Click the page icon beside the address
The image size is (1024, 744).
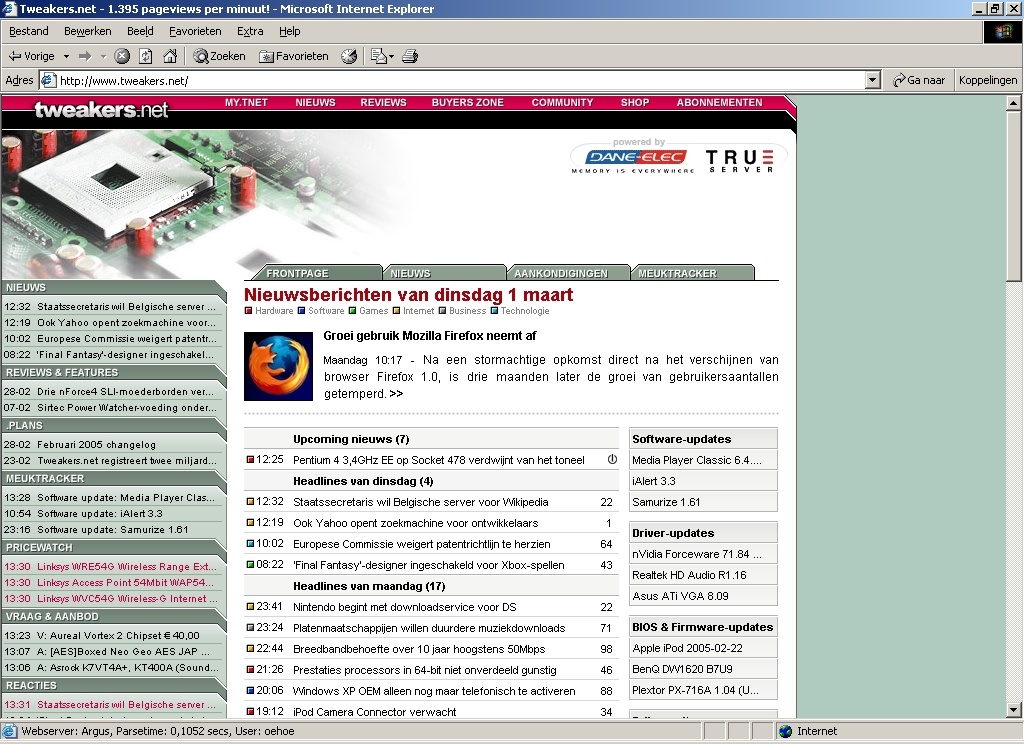point(48,80)
